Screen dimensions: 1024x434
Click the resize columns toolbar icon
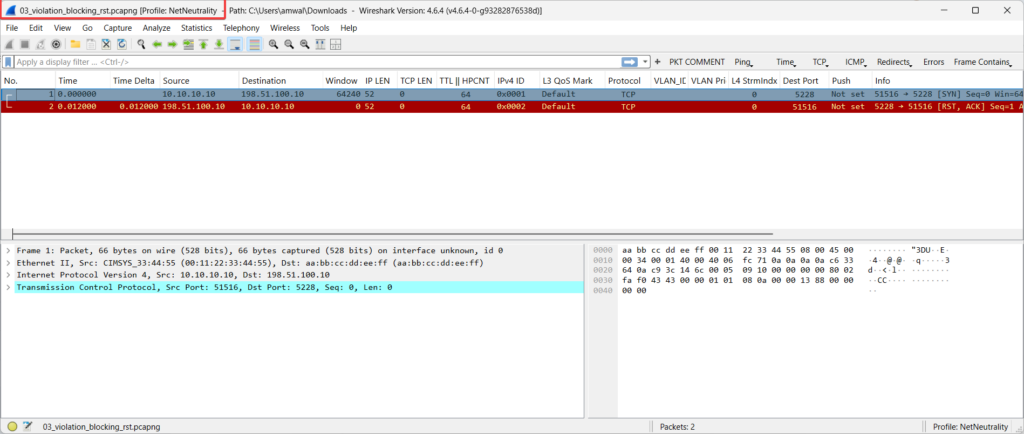click(x=320, y=45)
